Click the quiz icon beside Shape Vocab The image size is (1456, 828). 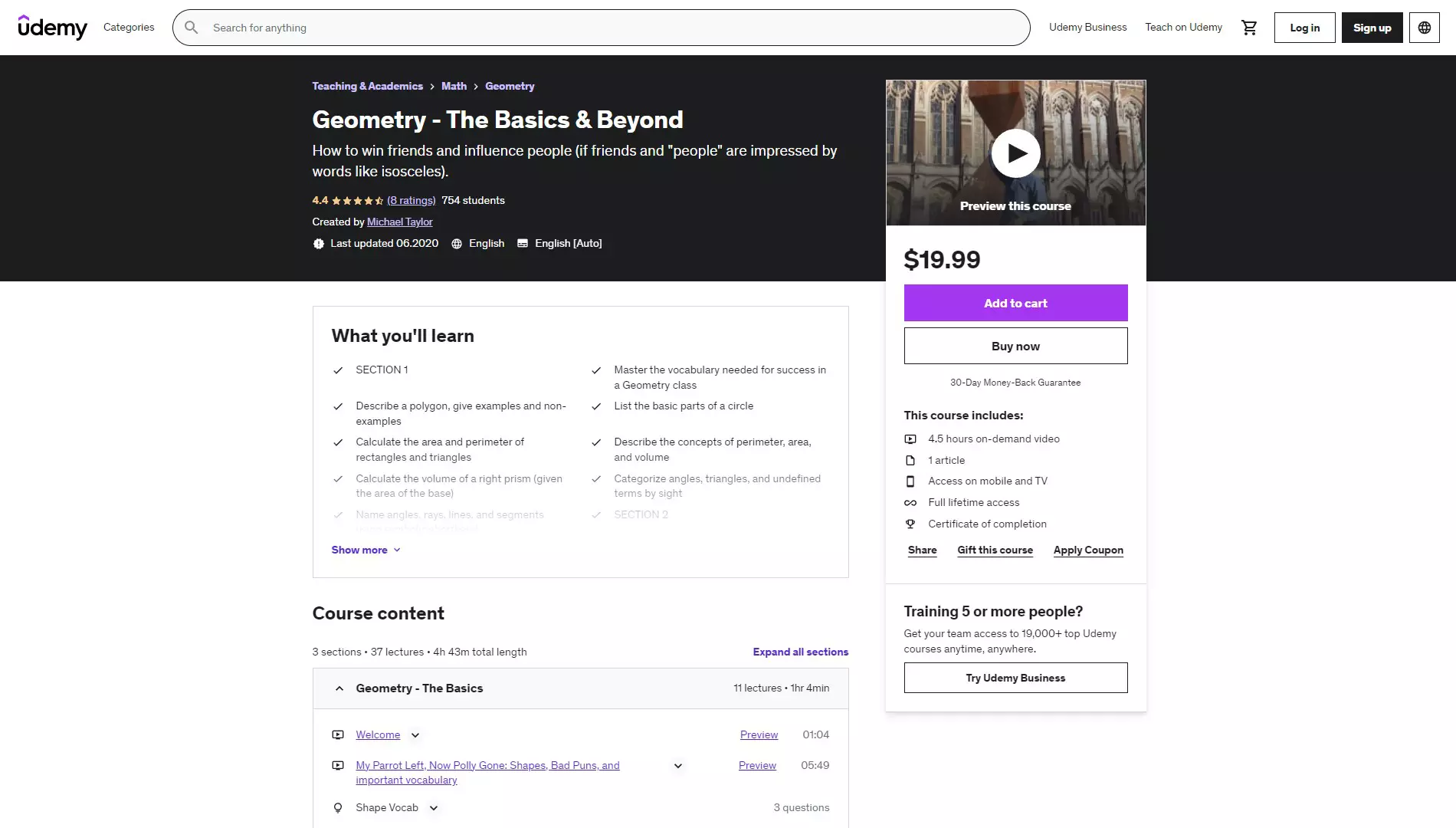tap(338, 807)
